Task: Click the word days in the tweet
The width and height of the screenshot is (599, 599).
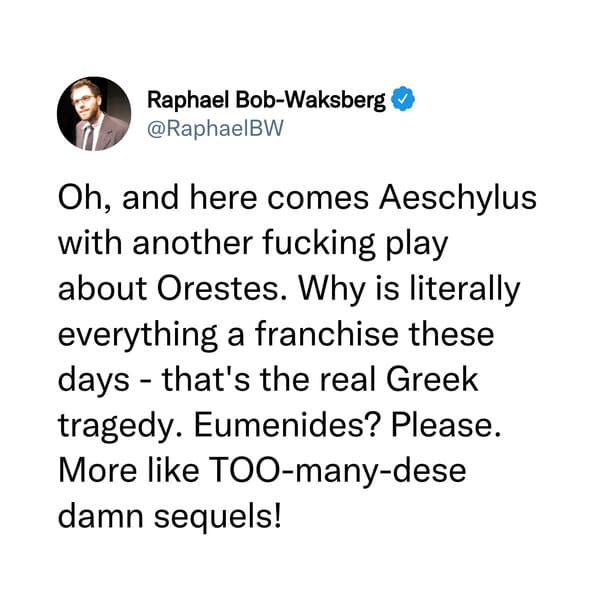Action: 94,381
